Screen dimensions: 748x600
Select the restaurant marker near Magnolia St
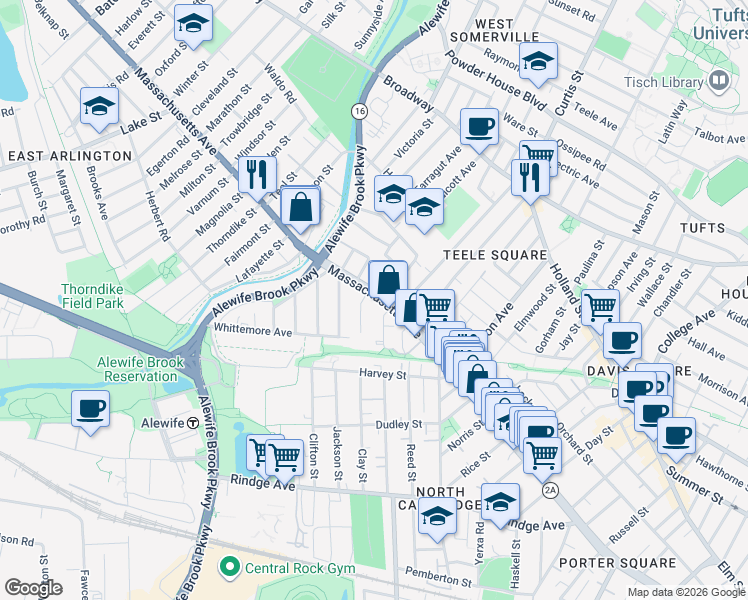point(257,177)
